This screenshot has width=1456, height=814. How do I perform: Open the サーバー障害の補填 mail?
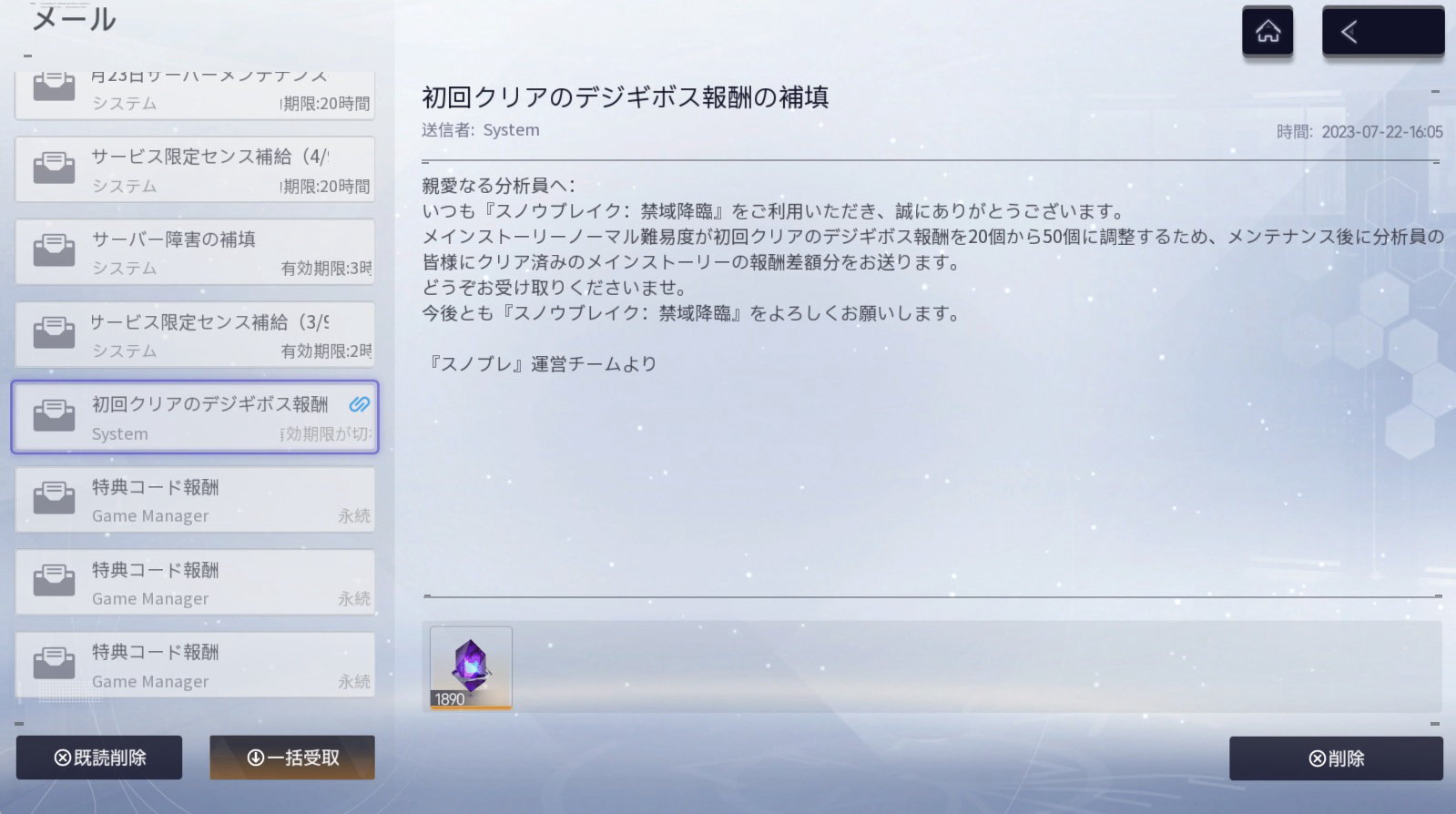tap(195, 252)
